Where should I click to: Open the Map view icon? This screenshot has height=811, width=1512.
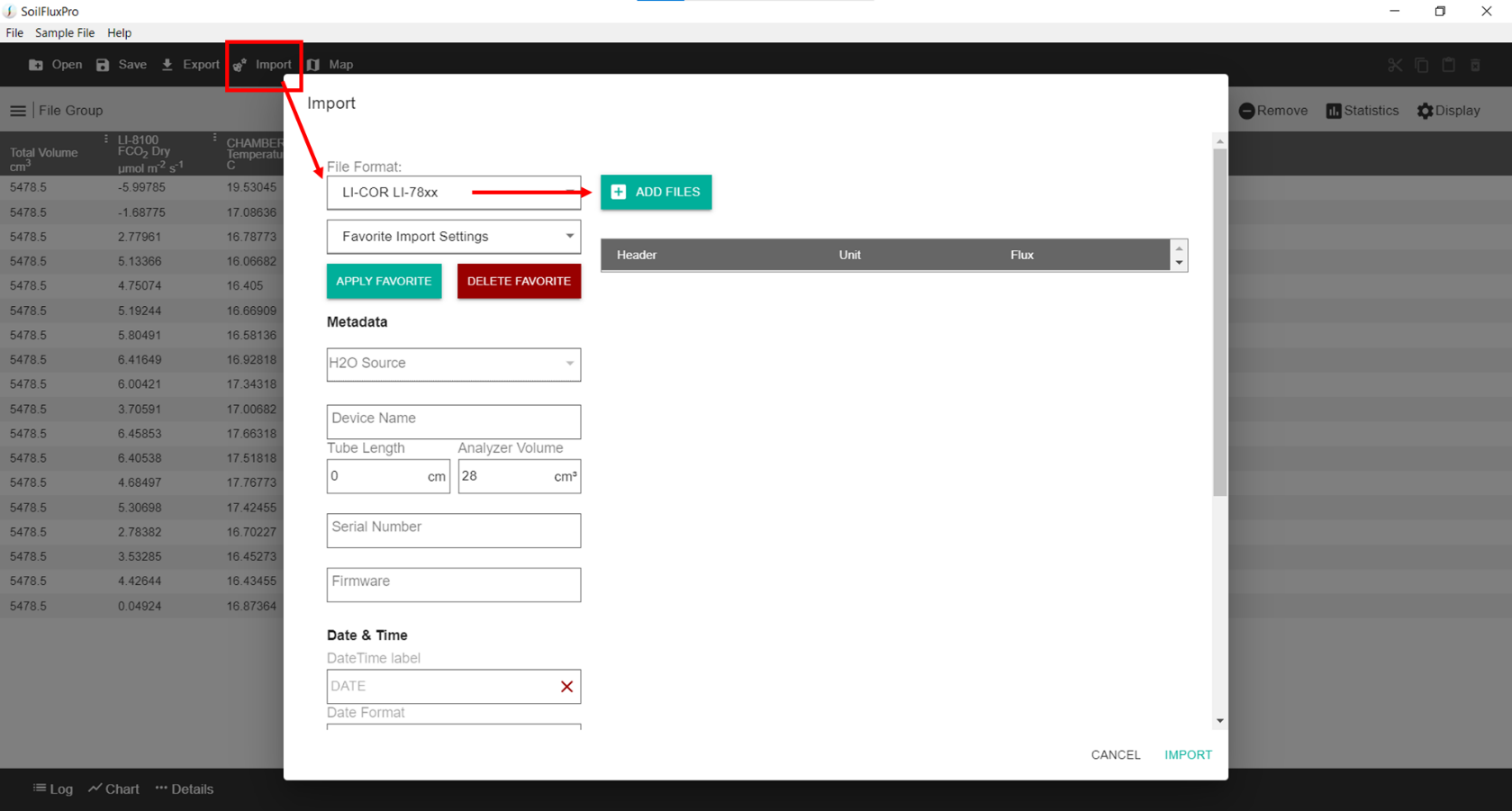(x=313, y=65)
